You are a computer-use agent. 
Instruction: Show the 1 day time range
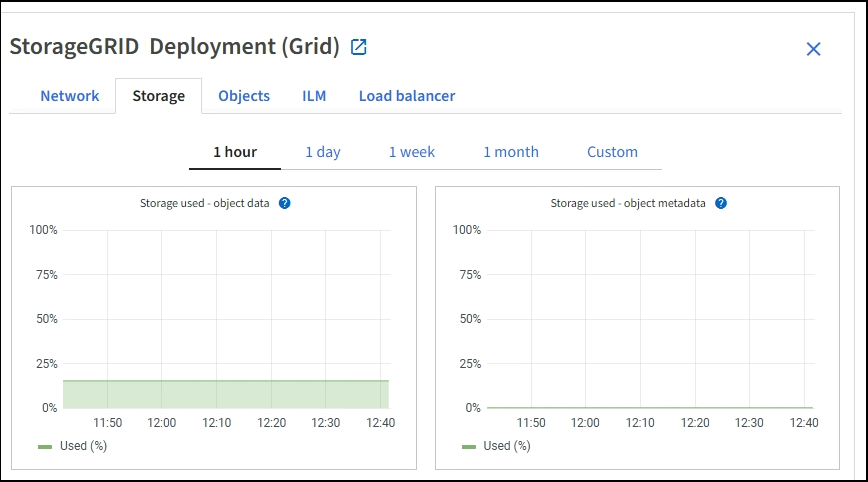pyautogui.click(x=322, y=152)
